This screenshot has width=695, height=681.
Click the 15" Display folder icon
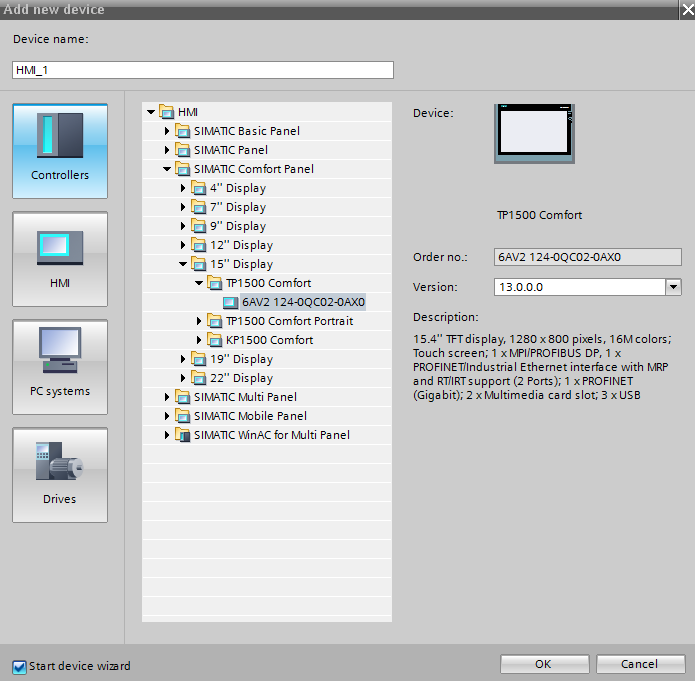pos(199,264)
